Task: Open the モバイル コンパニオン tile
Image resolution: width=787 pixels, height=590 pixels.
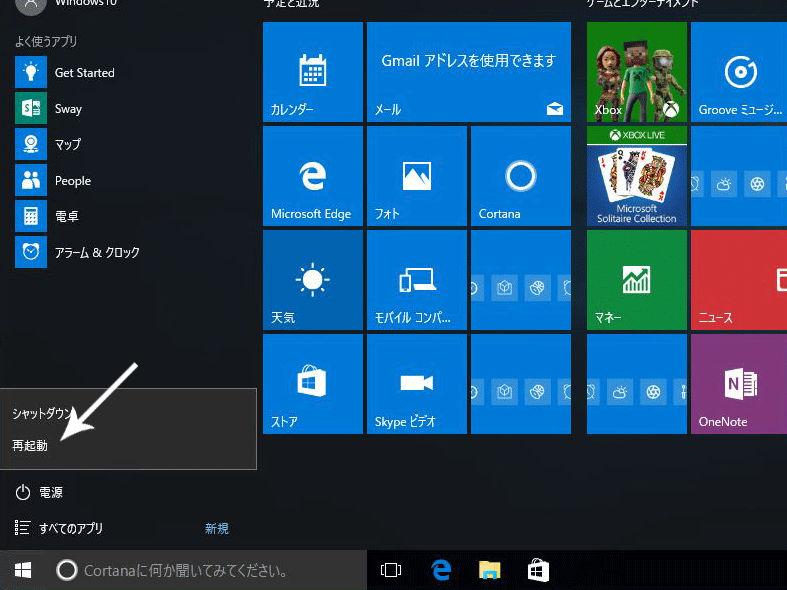Action: point(417,280)
